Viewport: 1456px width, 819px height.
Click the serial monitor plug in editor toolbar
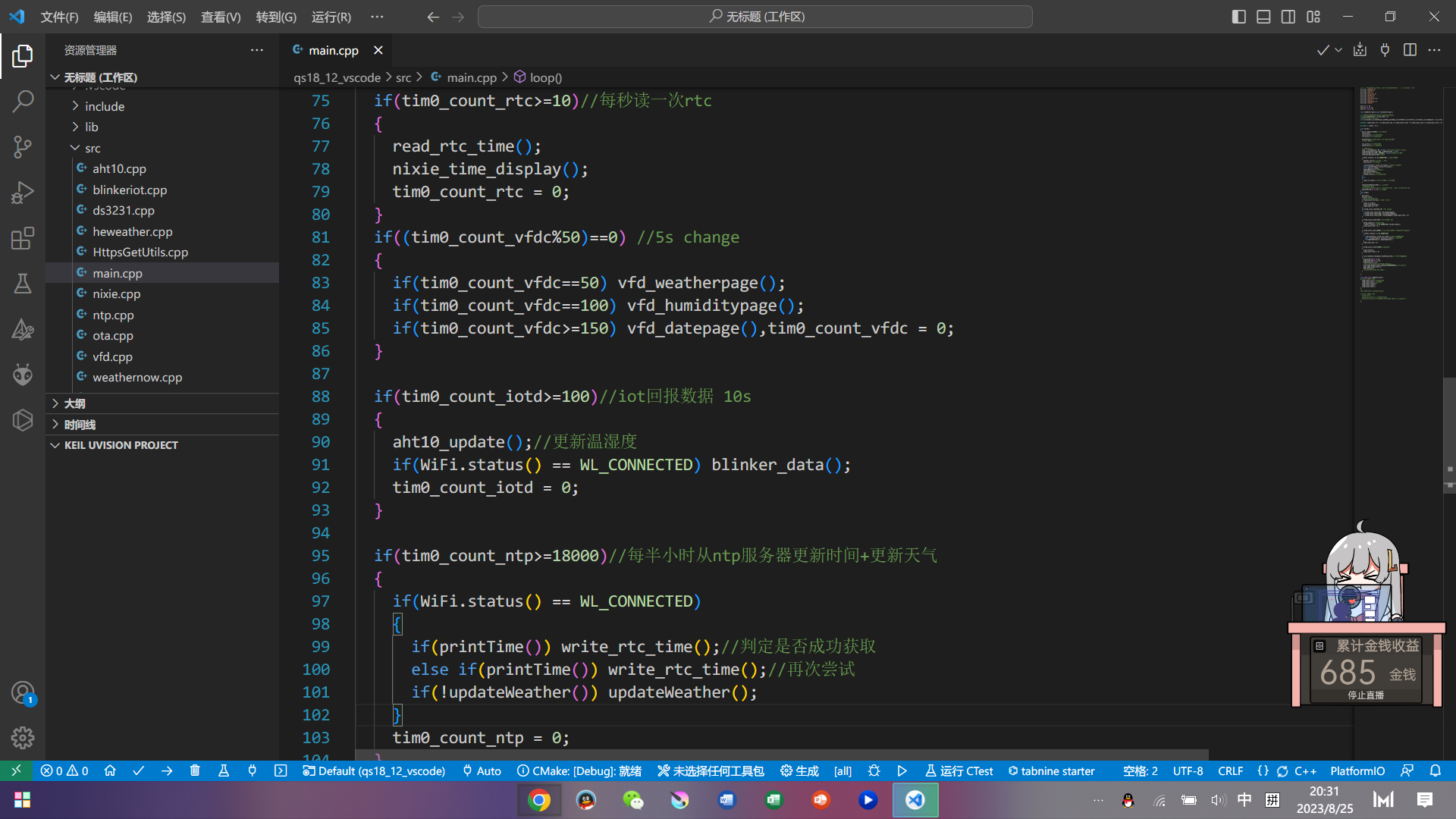(x=1385, y=50)
